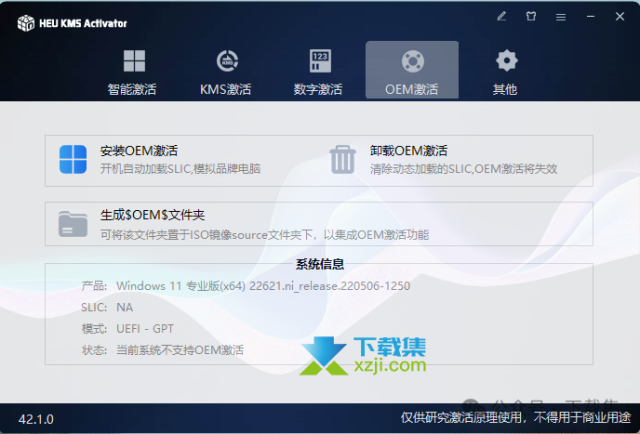Click the HEU KMS Activator cube logo
Image resolution: width=640 pixels, height=434 pixels.
tap(26, 23)
